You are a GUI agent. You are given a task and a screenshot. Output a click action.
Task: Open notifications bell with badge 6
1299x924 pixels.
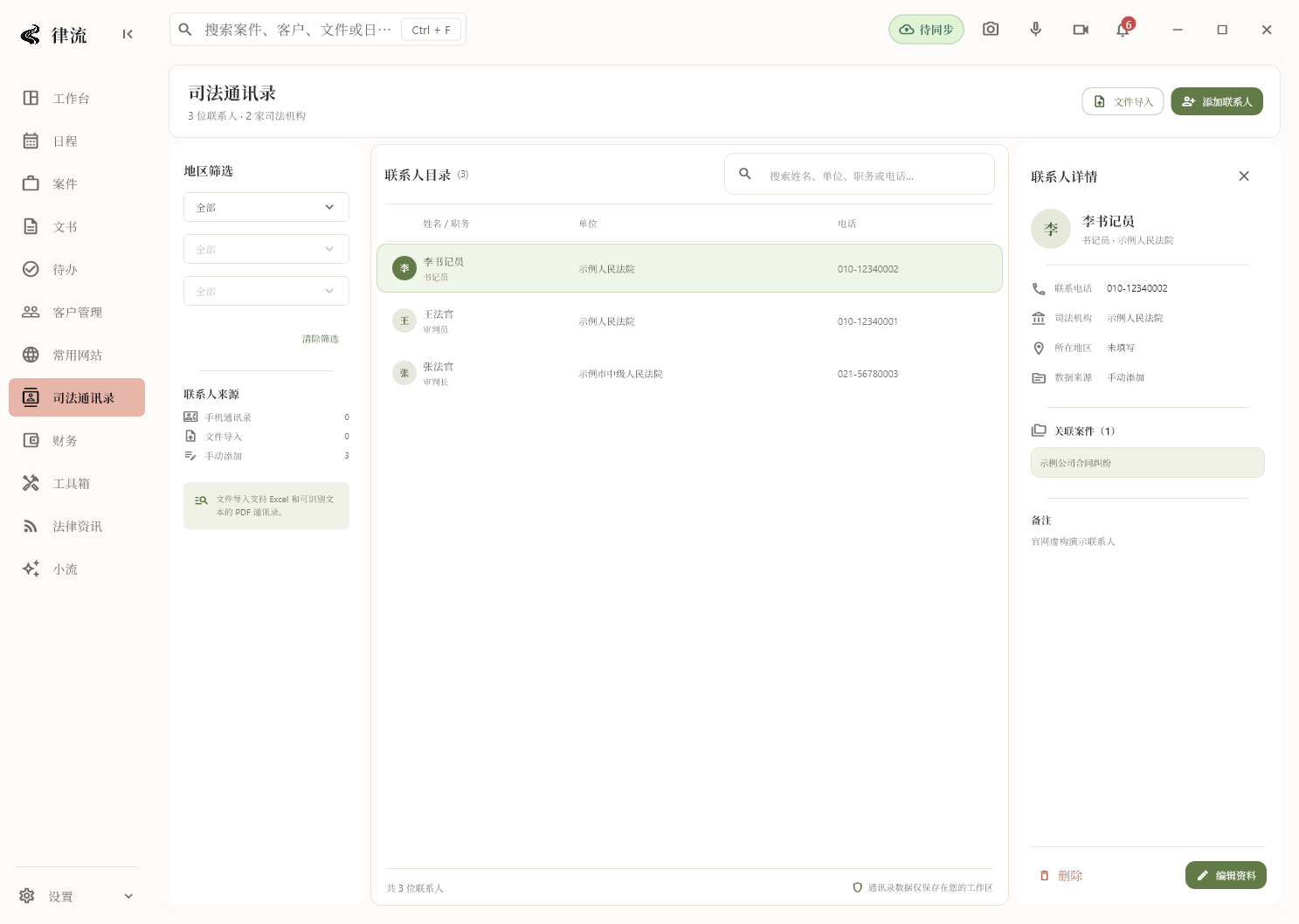coord(1123,30)
